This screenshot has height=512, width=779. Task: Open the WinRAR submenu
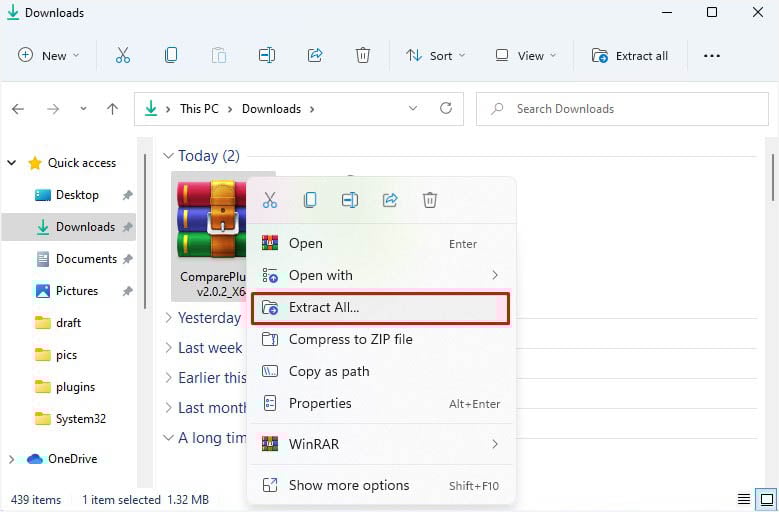381,444
